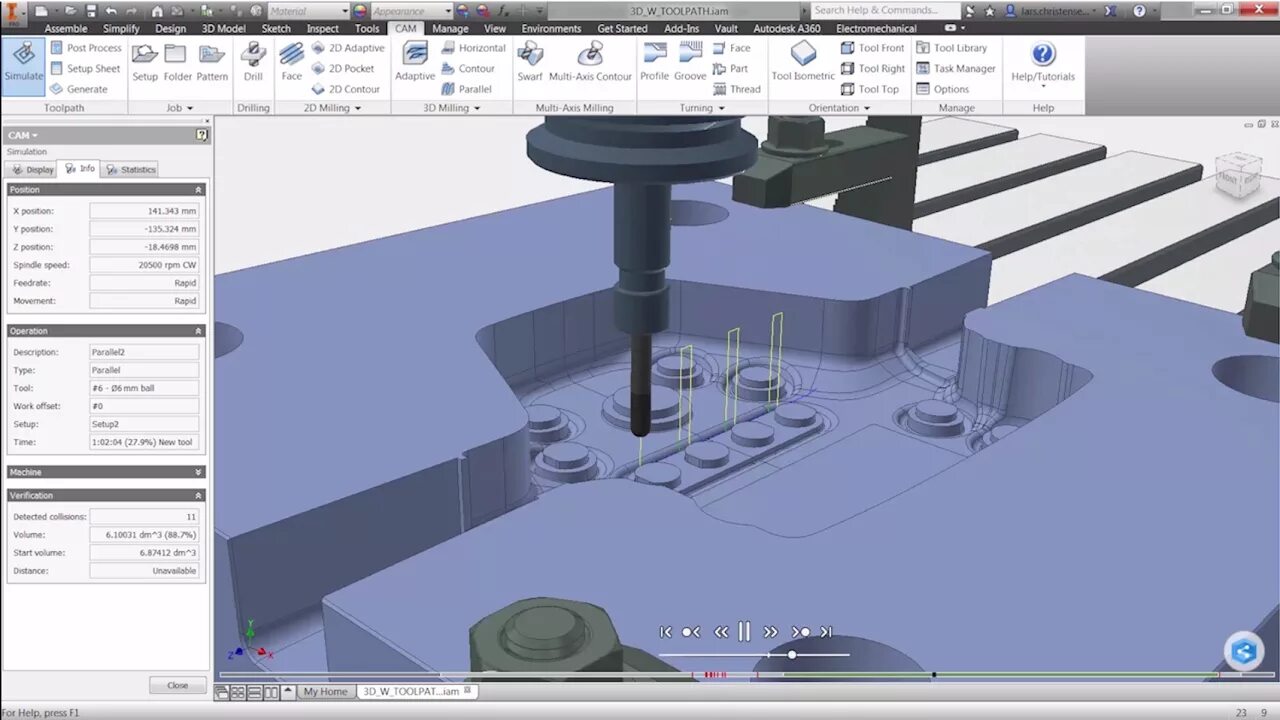Click in Search Help & Commands field

tap(885, 10)
